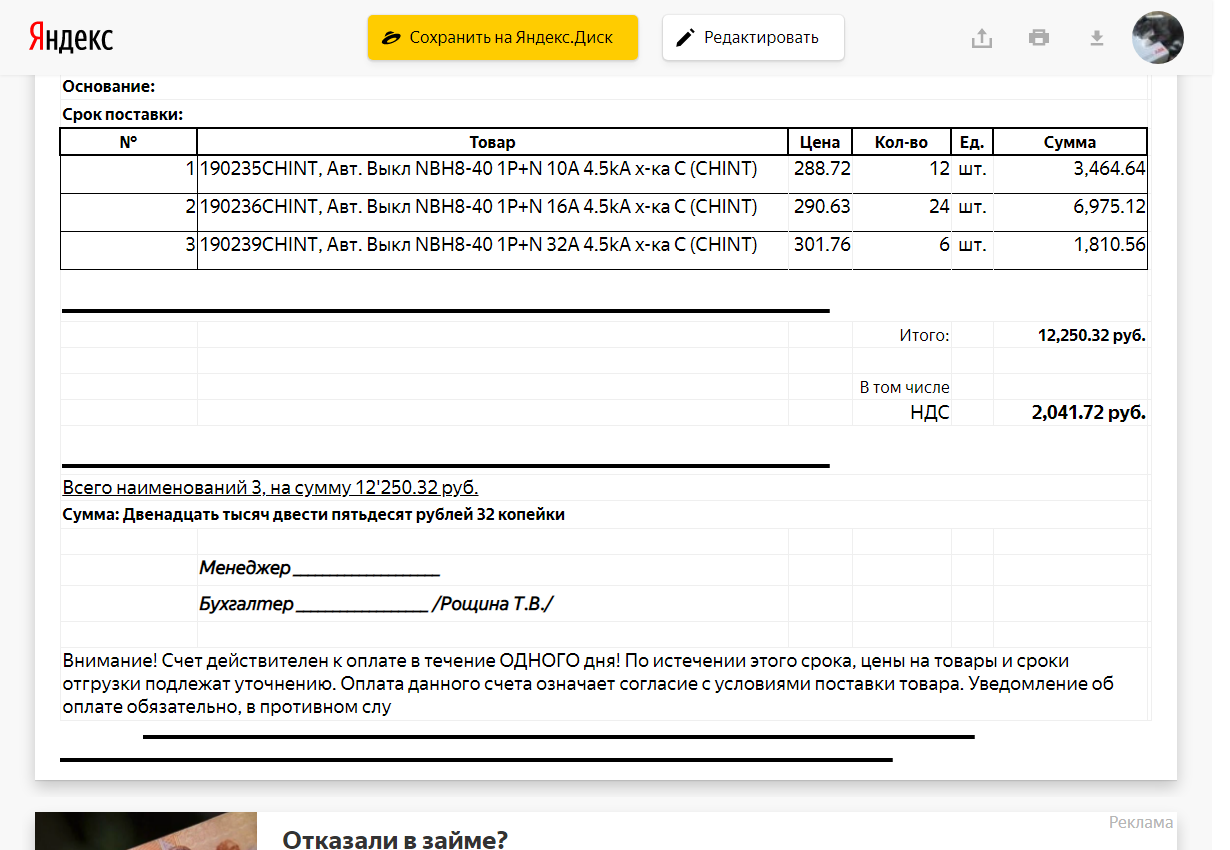The image size is (1230, 850).
Task: Save the document to Yandex.Disk
Action: click(502, 37)
